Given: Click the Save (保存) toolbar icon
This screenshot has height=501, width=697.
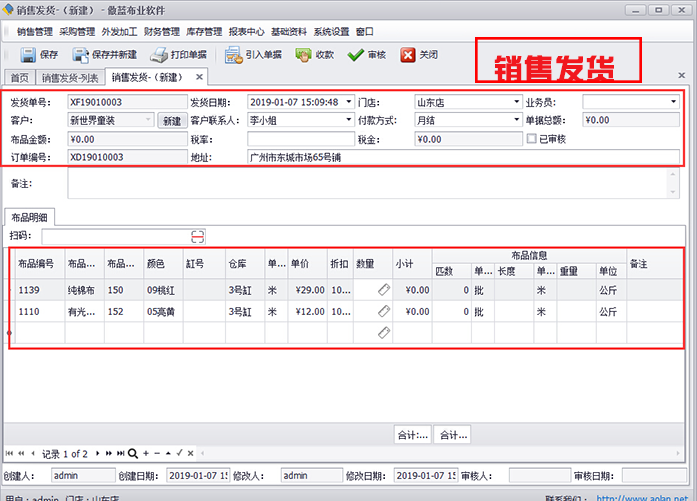Looking at the screenshot, I should point(28,55).
